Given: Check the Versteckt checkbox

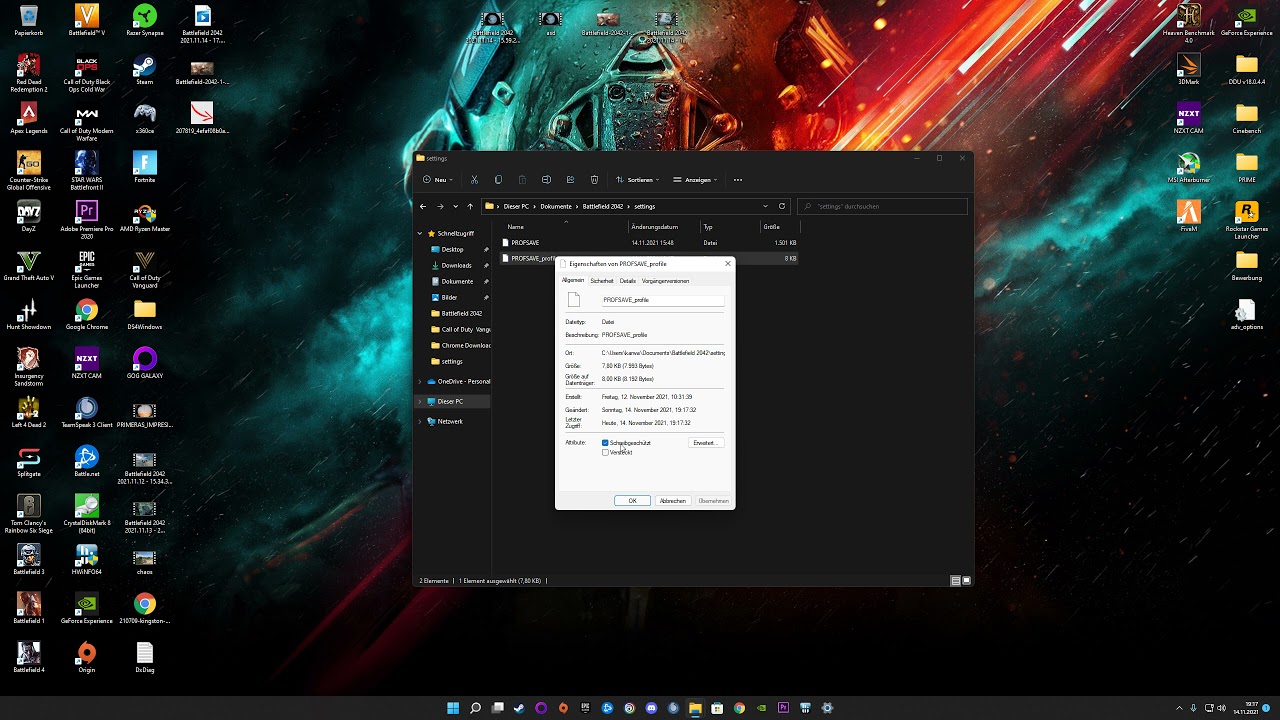Looking at the screenshot, I should (605, 452).
